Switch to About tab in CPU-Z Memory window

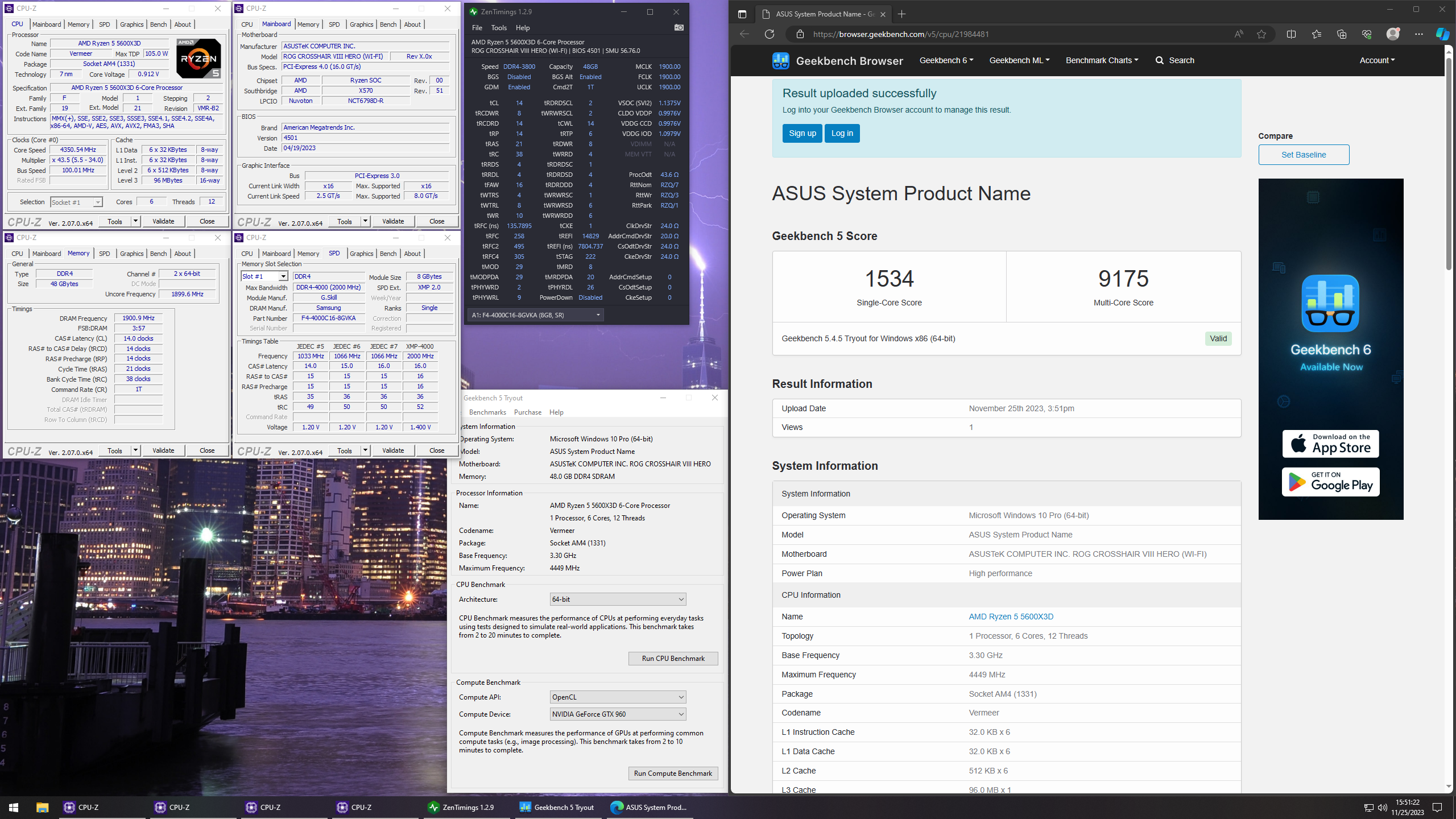(183, 254)
